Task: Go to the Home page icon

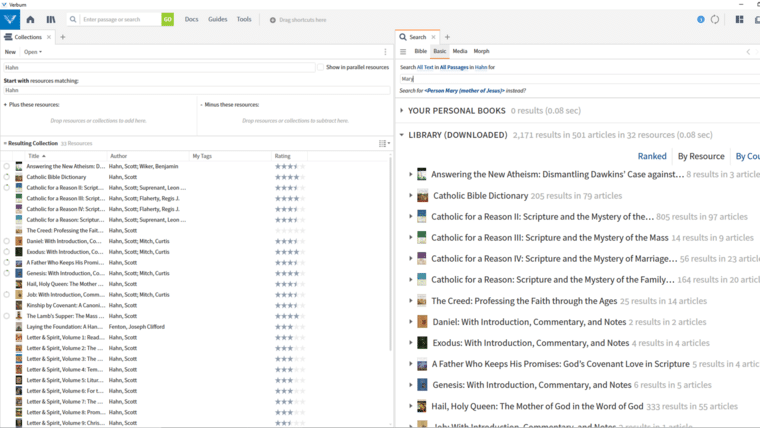Action: (x=30, y=20)
